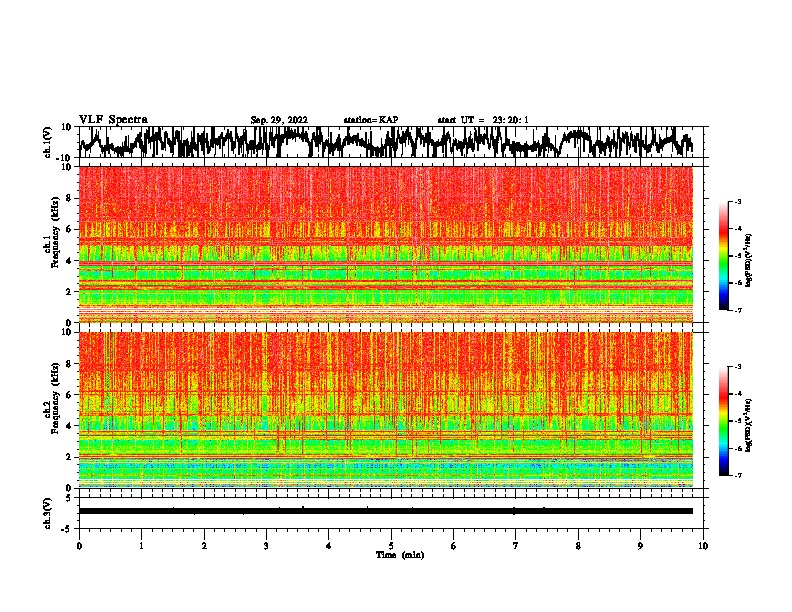792x612 pixels.
Task: Click the "start UT = 23:20:1" header text
Action: 483,120
